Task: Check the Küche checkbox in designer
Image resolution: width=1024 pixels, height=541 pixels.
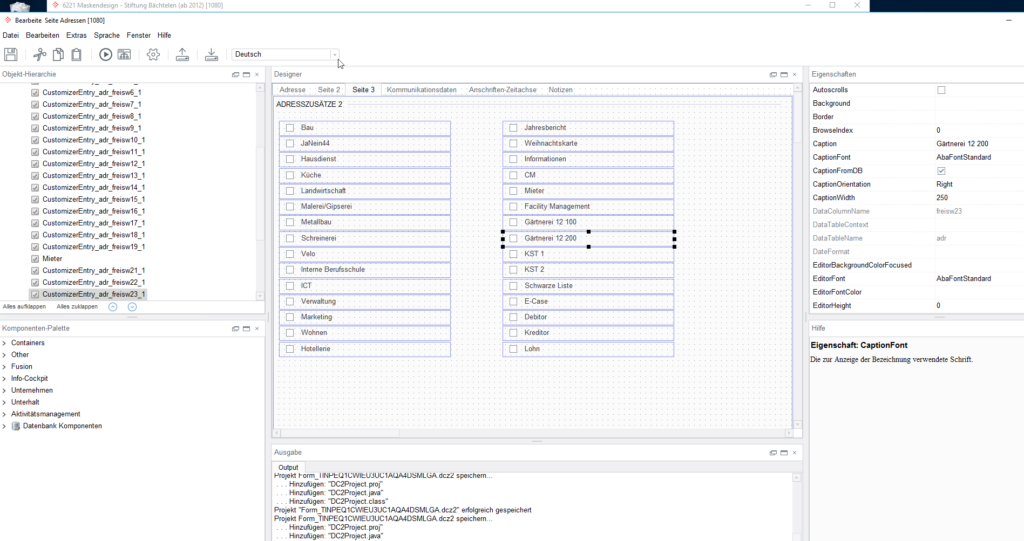Action: pyautogui.click(x=290, y=175)
